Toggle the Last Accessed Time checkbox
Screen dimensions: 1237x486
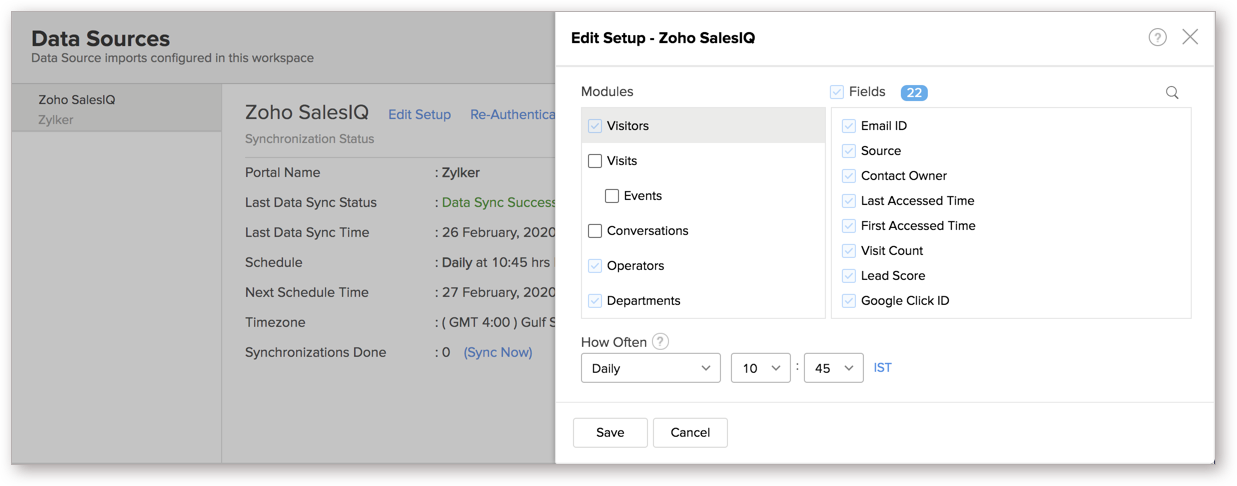849,201
